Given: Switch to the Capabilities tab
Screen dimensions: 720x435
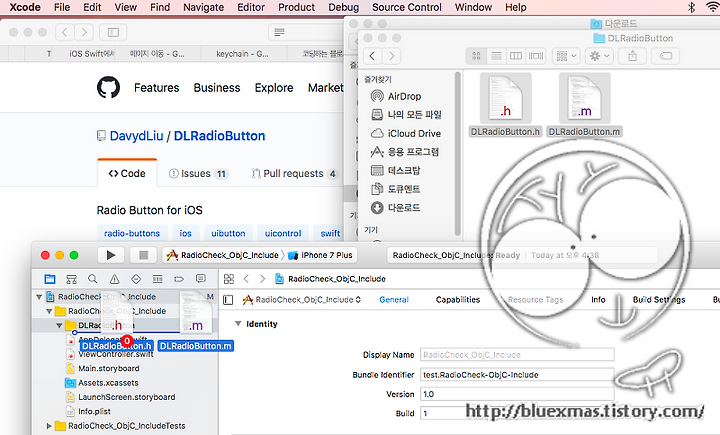Looking at the screenshot, I should (458, 299).
